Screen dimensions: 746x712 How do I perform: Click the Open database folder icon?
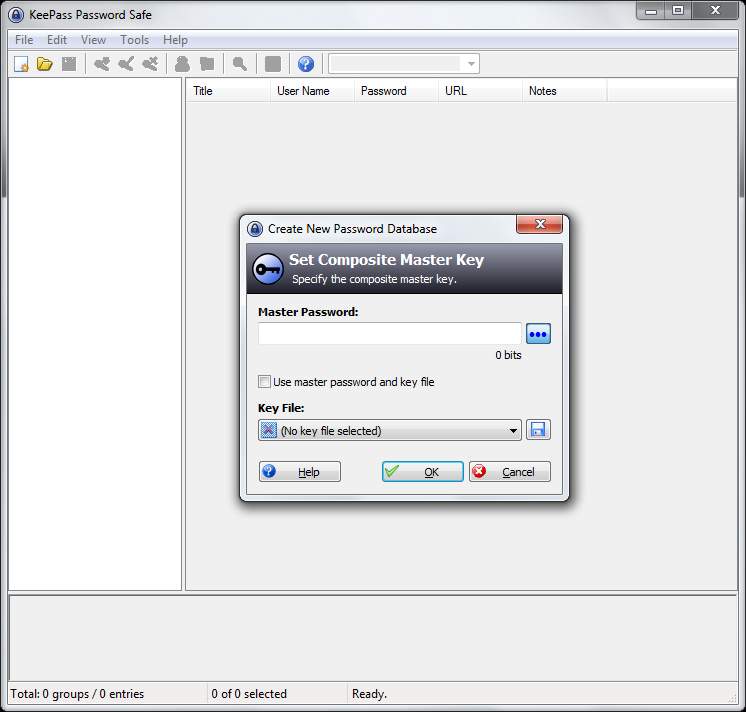[45, 64]
